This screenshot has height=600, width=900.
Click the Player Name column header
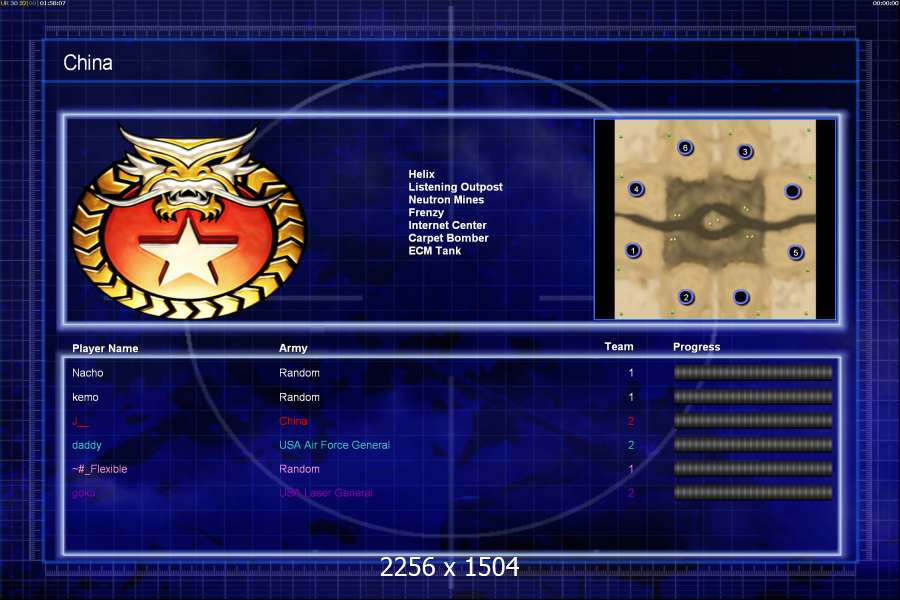pyautogui.click(x=105, y=348)
